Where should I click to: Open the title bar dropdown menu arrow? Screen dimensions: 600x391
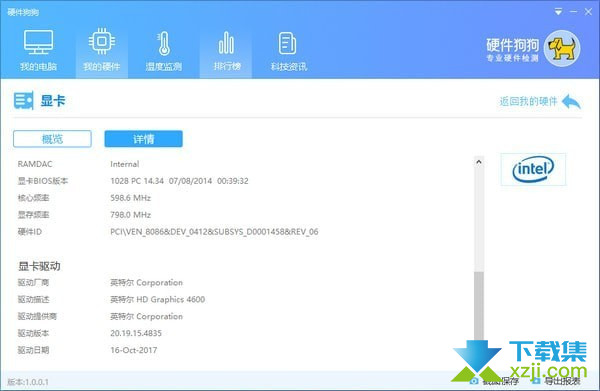[x=558, y=12]
